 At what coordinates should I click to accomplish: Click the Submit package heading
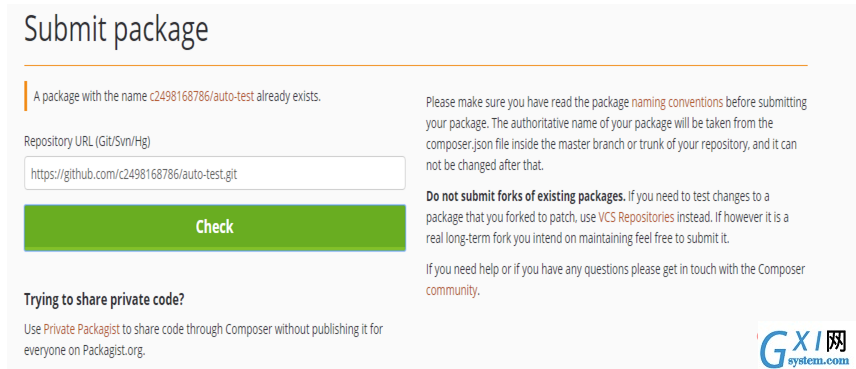(x=116, y=29)
